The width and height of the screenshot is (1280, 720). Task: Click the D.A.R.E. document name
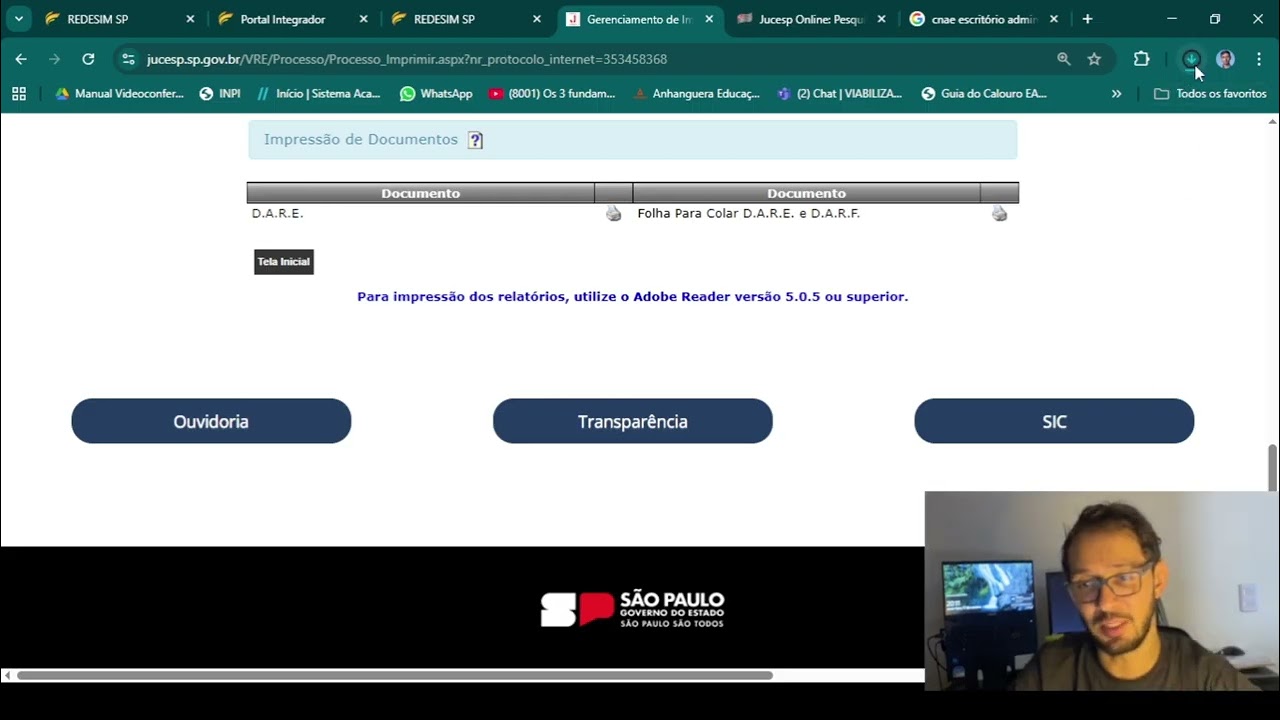click(x=277, y=214)
